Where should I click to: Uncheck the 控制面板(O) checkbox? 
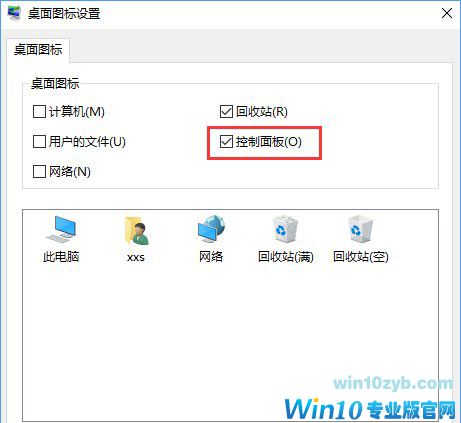226,142
